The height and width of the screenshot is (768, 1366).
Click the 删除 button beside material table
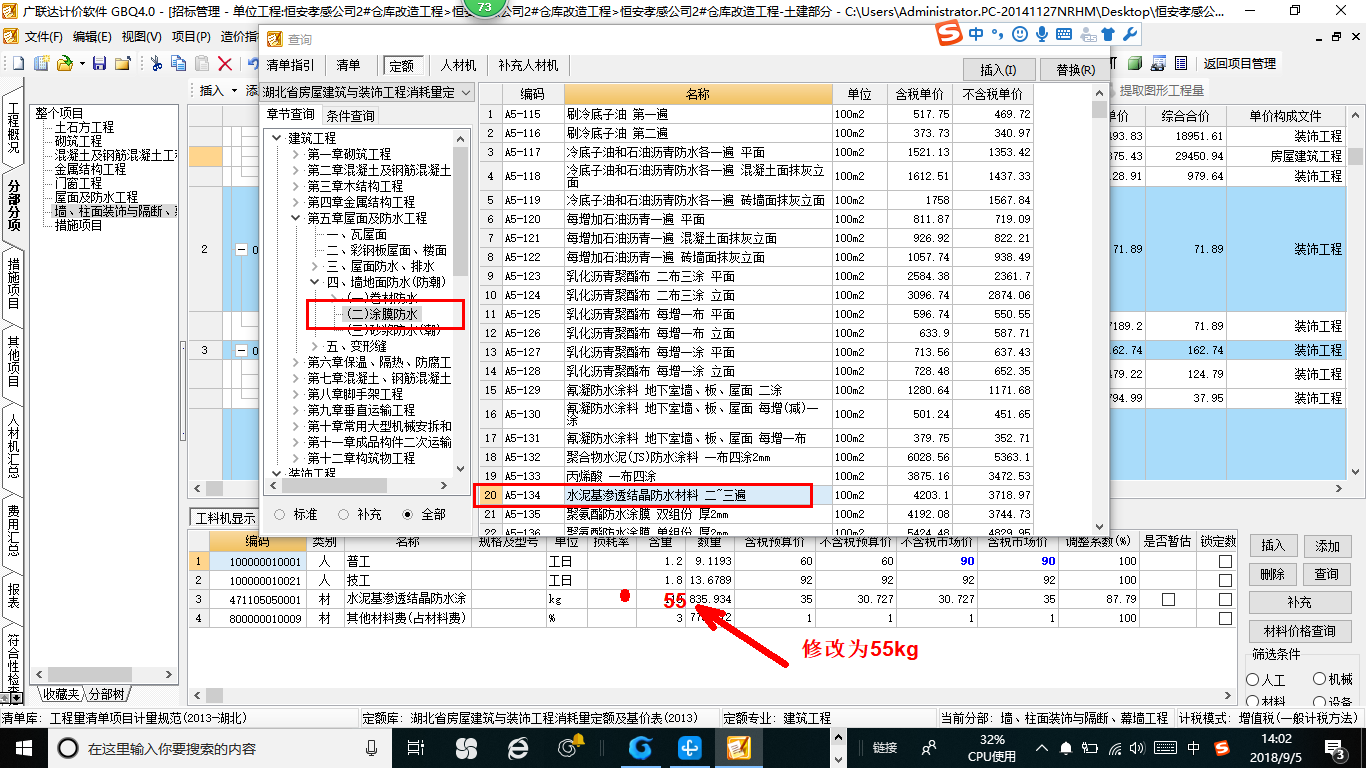click(x=1272, y=575)
